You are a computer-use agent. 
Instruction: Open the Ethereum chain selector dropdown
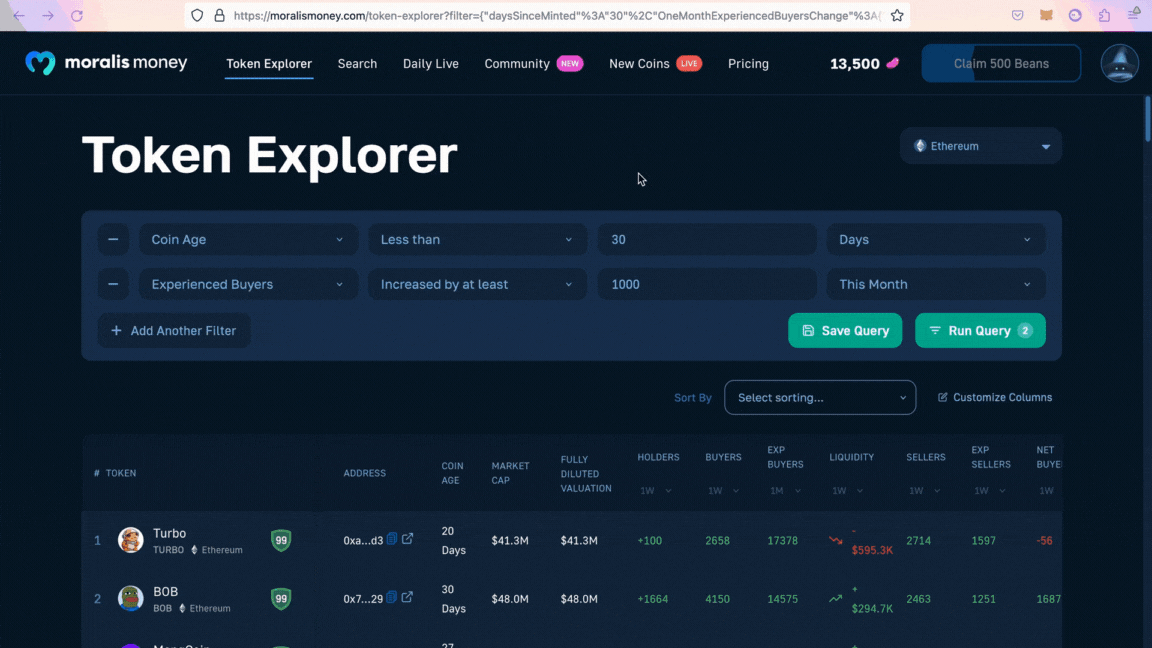[x=981, y=146]
